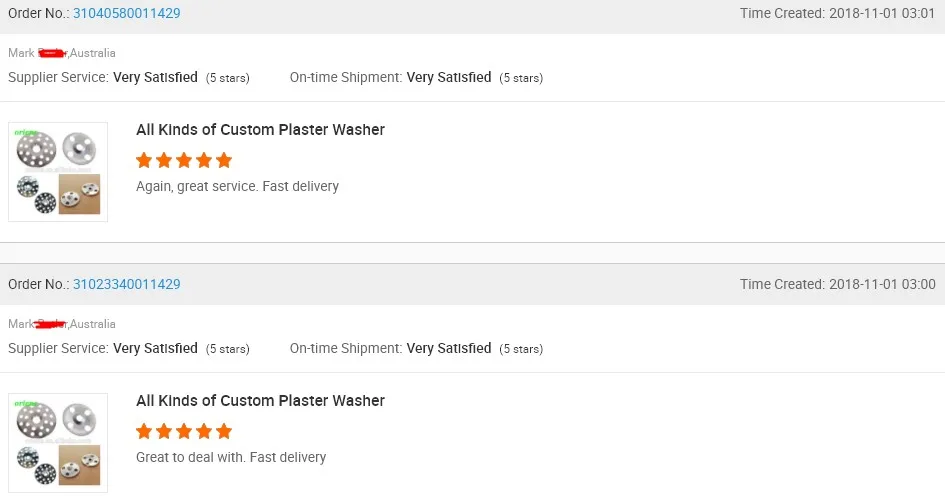Click third star above 'Great to deal with' review
Screen dimensions: 945x499
184,431
